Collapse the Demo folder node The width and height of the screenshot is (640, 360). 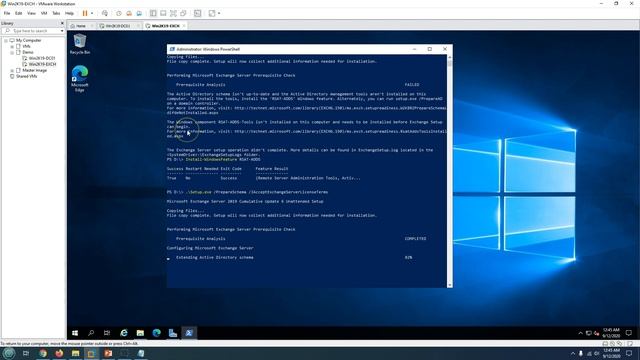[x=12, y=53]
